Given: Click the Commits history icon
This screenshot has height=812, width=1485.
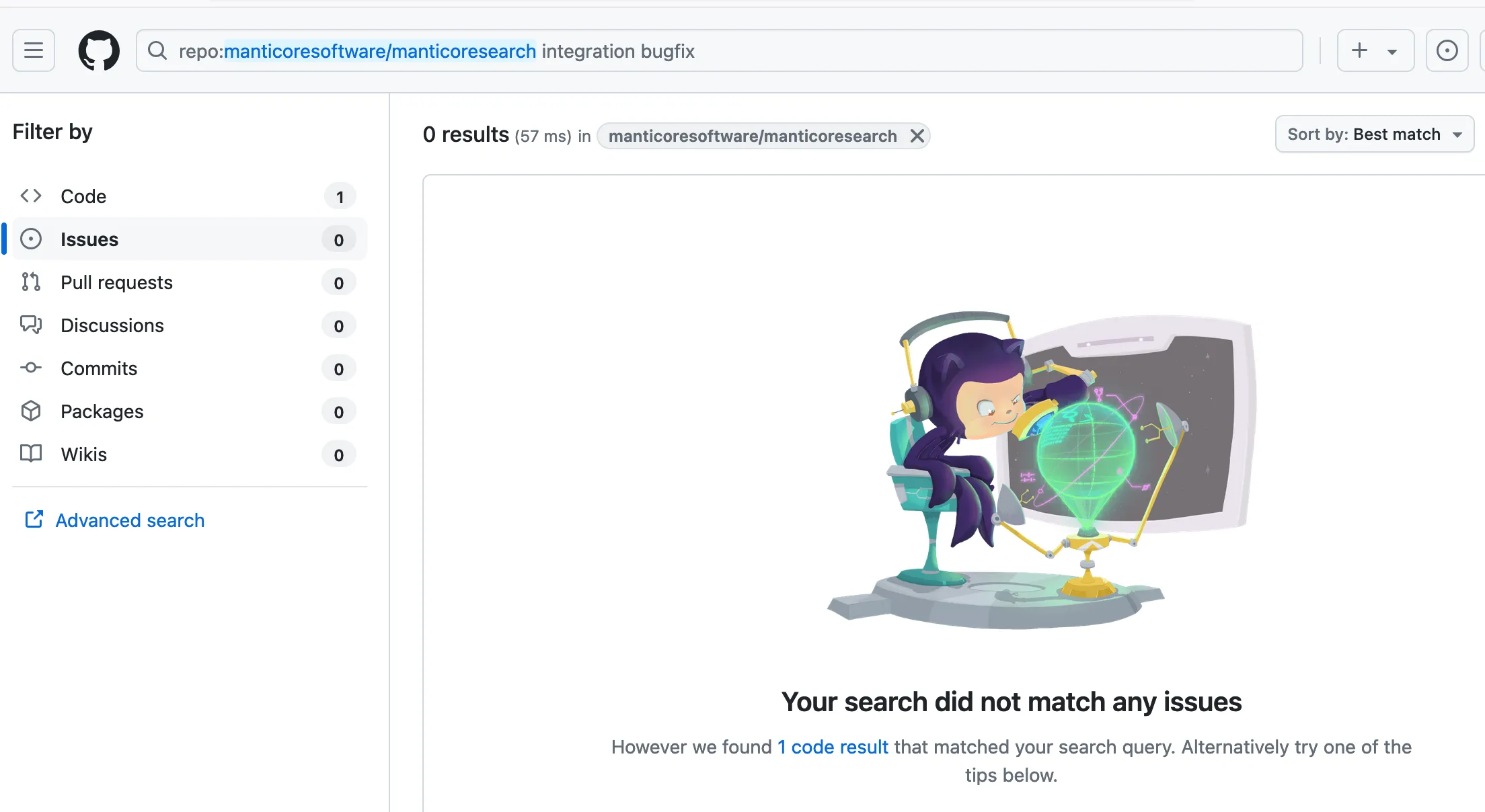Looking at the screenshot, I should (x=31, y=368).
